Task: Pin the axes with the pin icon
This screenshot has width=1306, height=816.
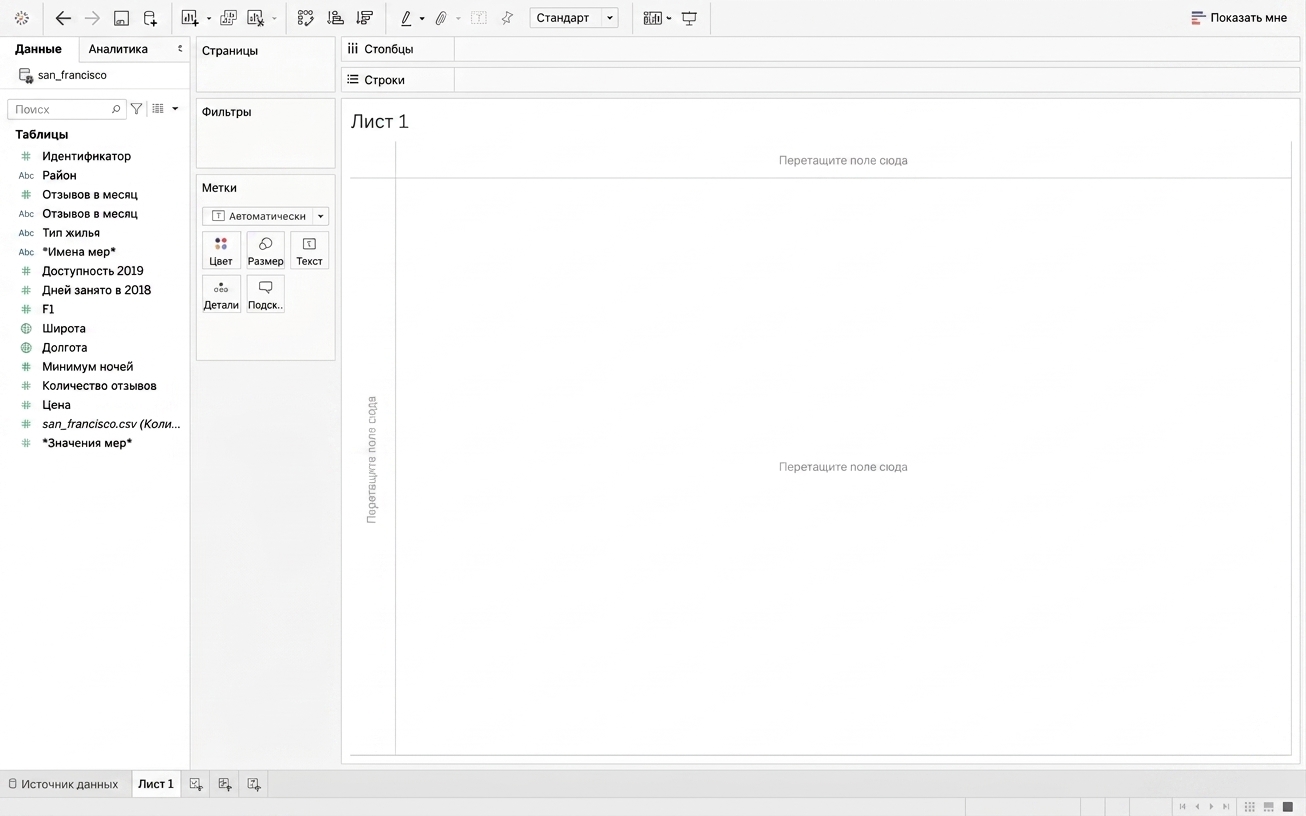Action: click(507, 18)
